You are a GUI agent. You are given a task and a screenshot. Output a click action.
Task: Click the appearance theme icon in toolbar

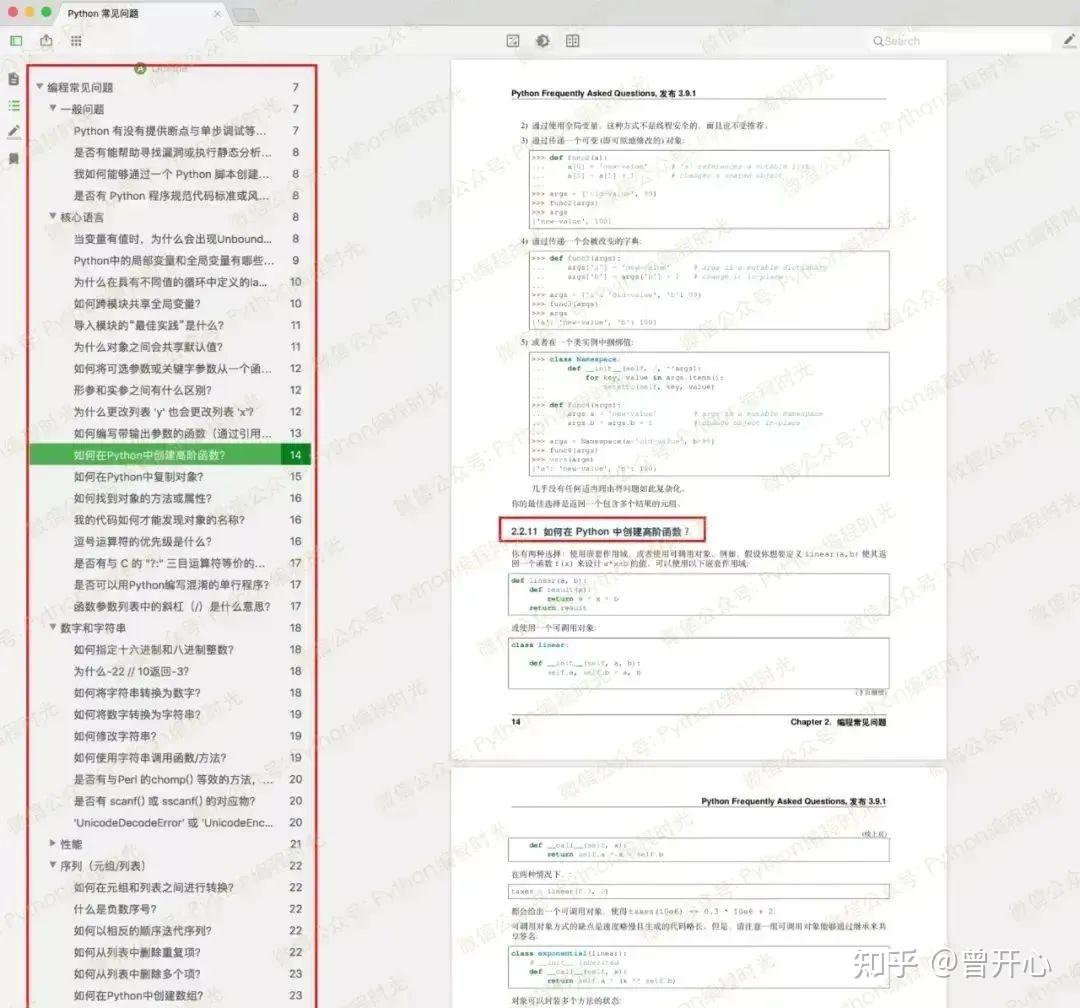pos(543,41)
